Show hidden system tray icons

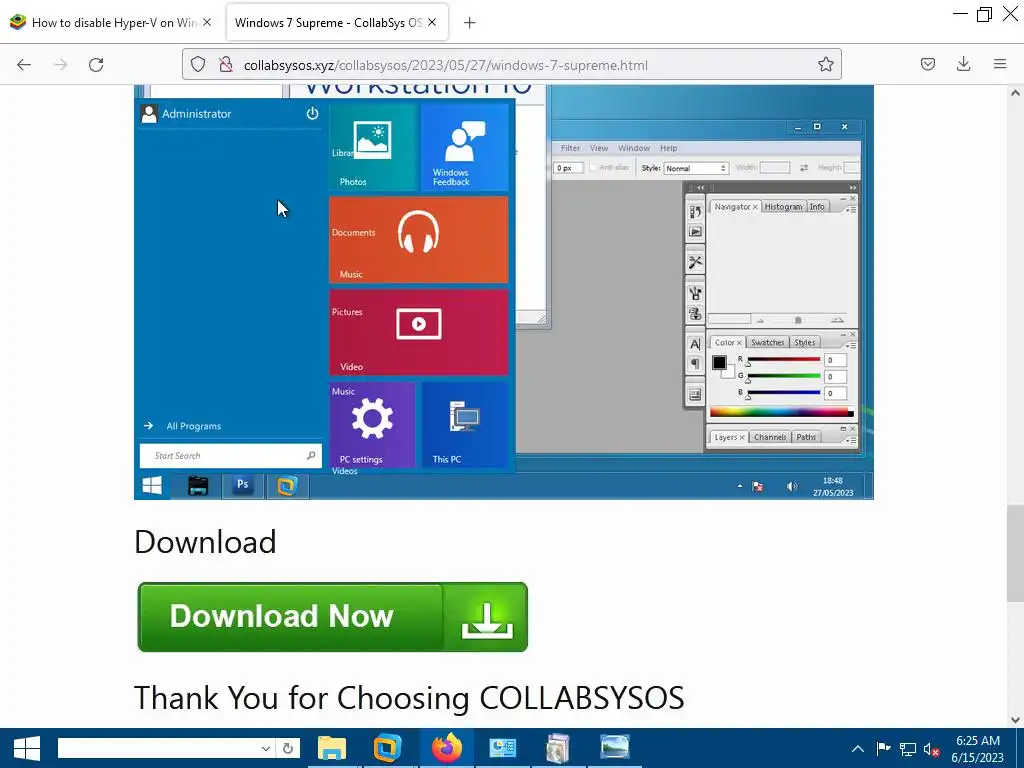[858, 749]
